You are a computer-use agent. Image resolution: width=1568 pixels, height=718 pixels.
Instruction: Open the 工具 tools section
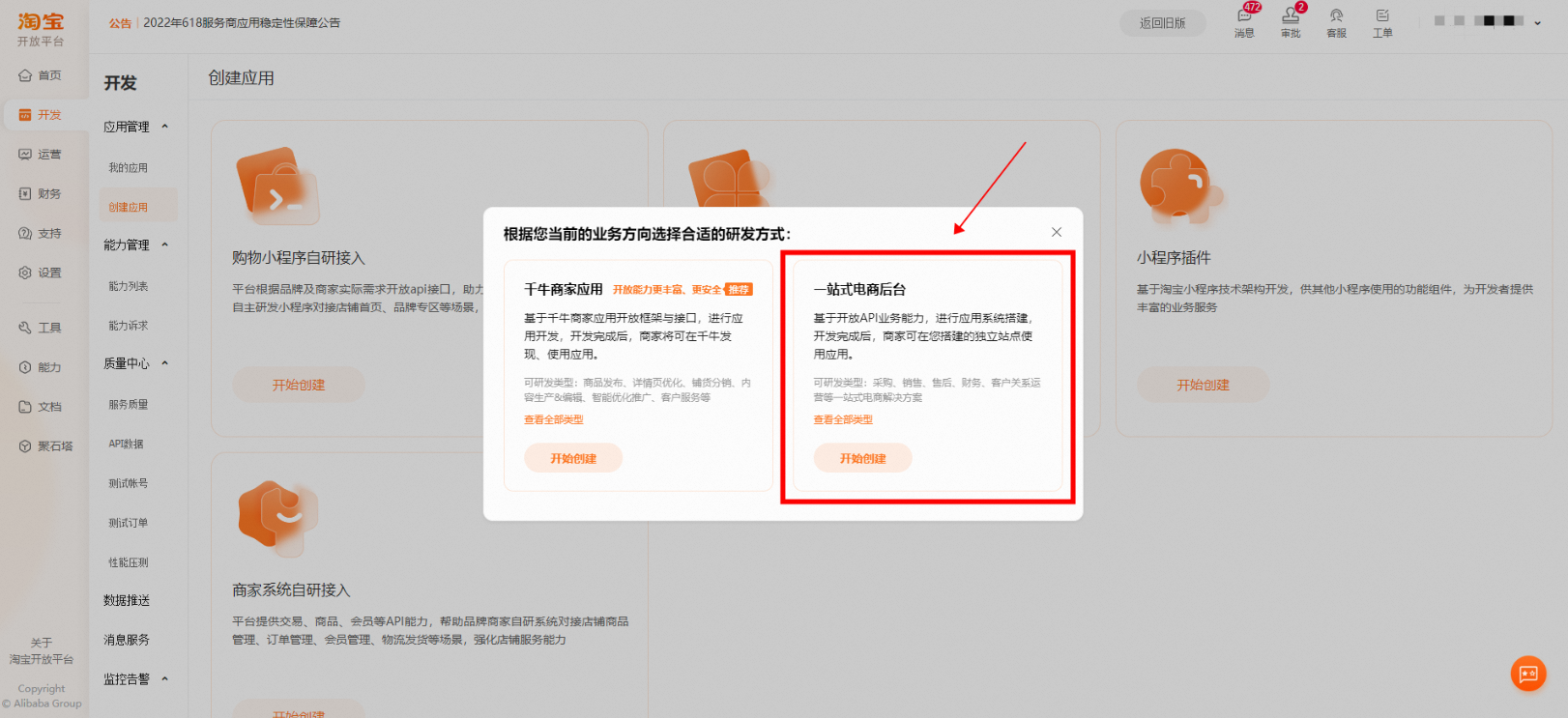click(40, 328)
